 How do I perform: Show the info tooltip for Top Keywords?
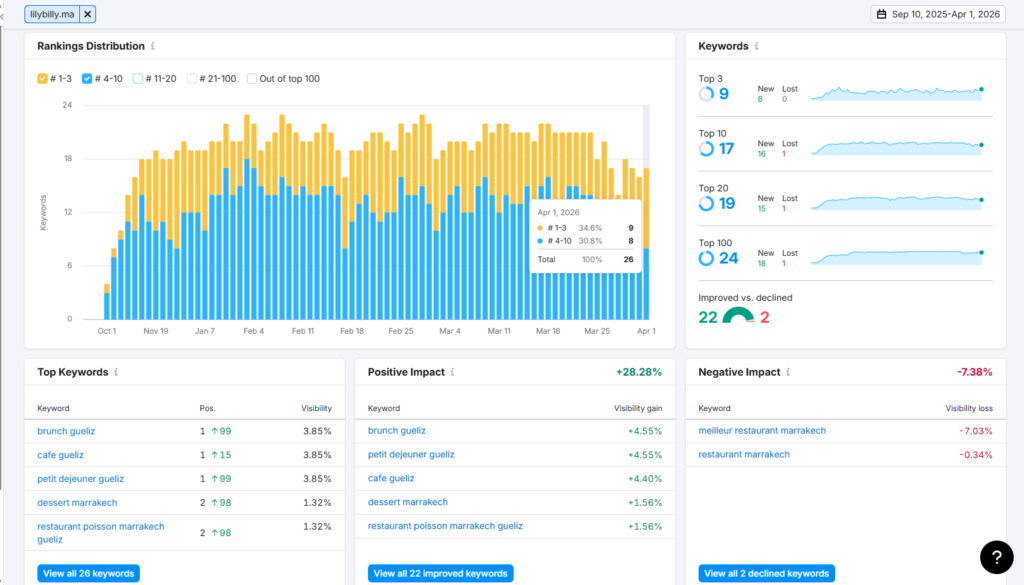pos(116,372)
